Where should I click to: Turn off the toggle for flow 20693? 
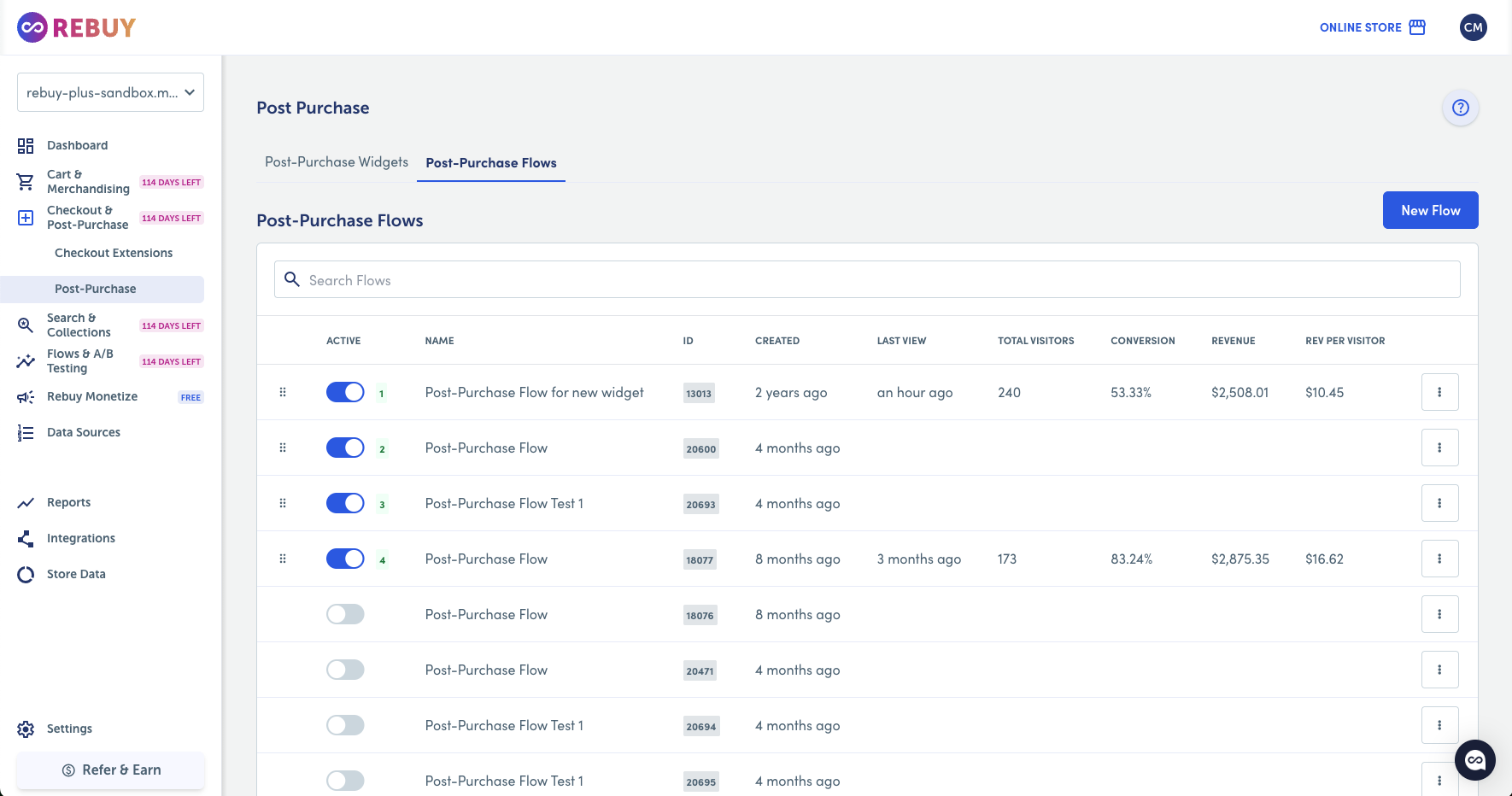coord(344,503)
